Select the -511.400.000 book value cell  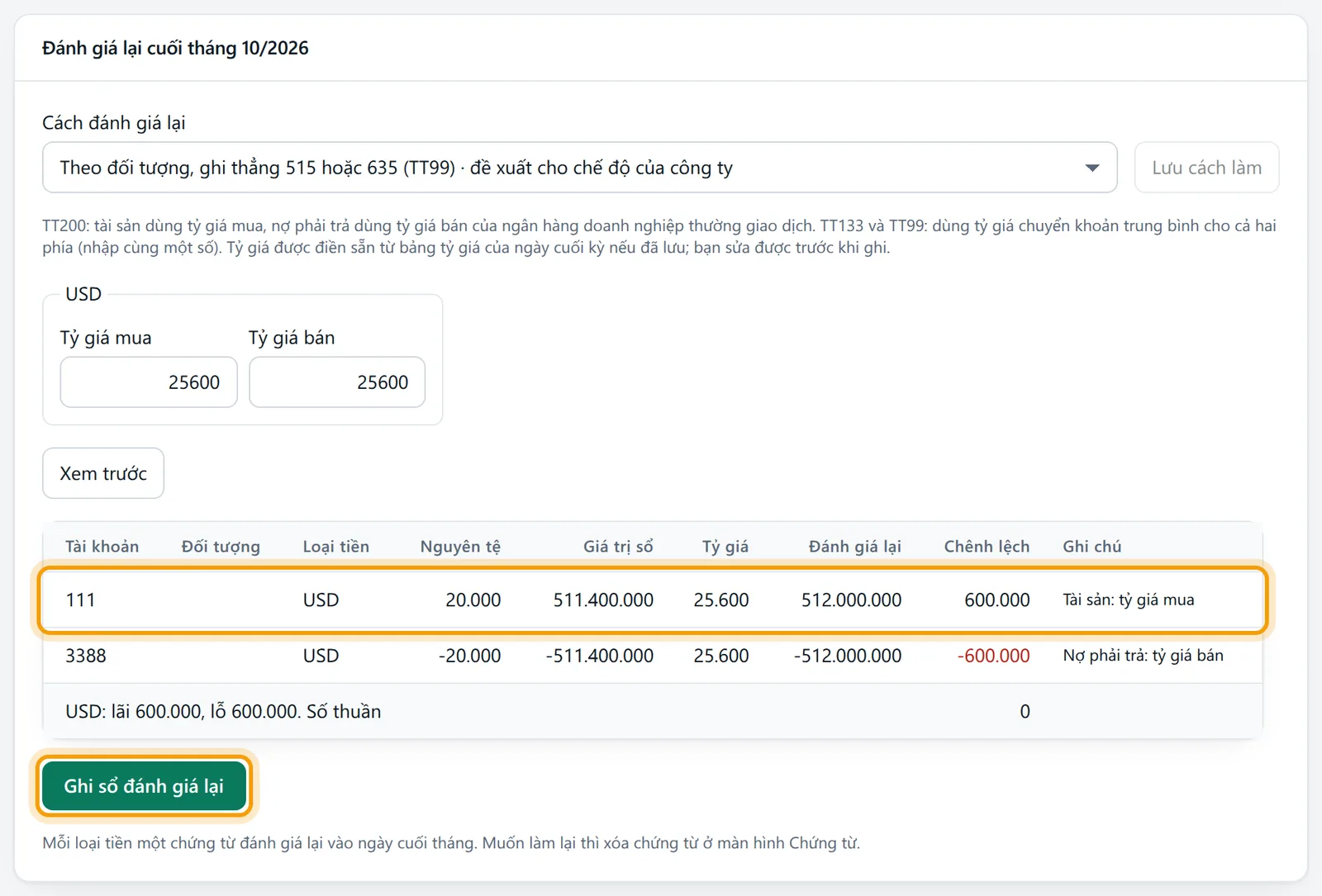599,656
